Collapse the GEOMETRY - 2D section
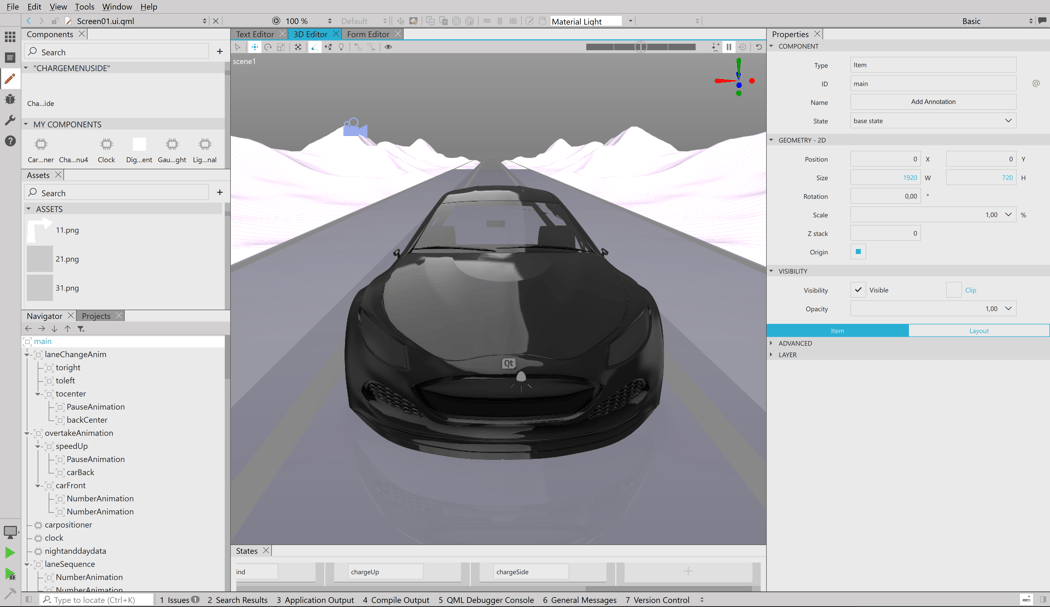The image size is (1050, 607). [769, 139]
